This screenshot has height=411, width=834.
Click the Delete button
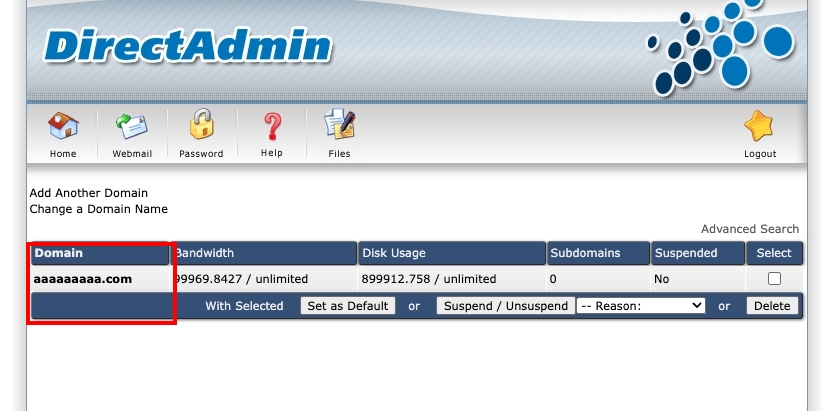tap(772, 306)
